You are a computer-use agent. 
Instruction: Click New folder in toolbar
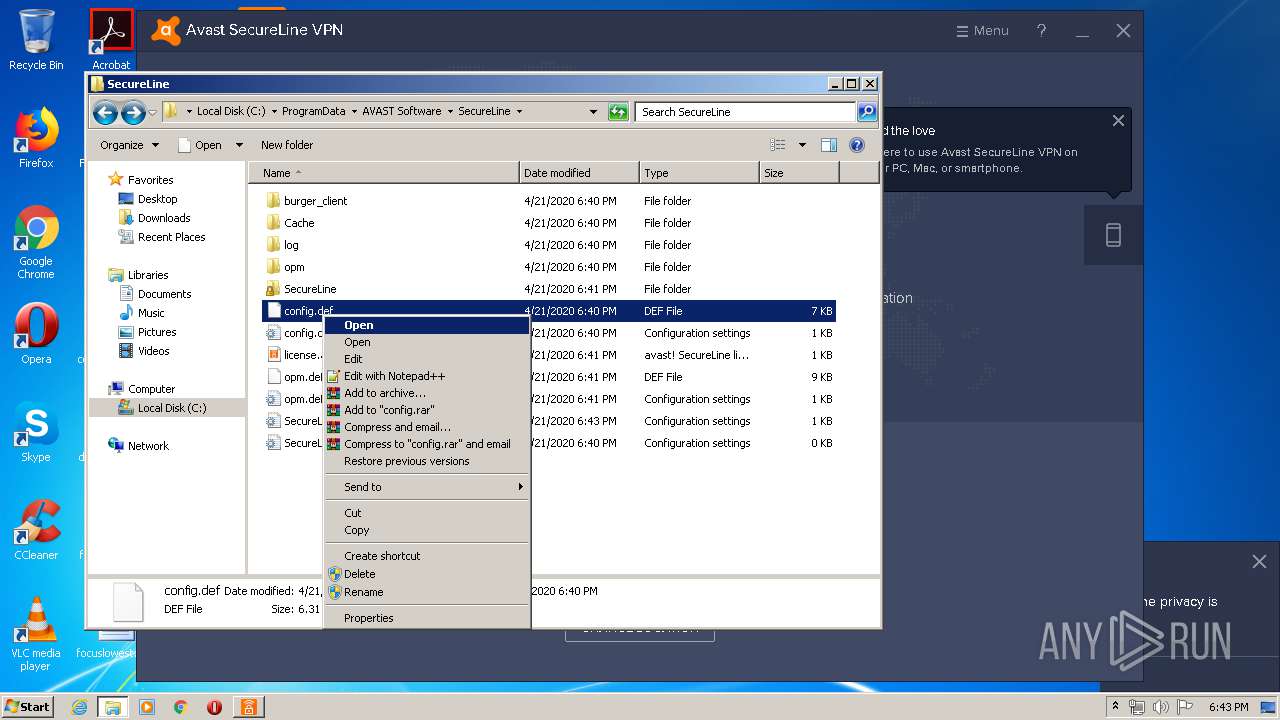click(287, 145)
